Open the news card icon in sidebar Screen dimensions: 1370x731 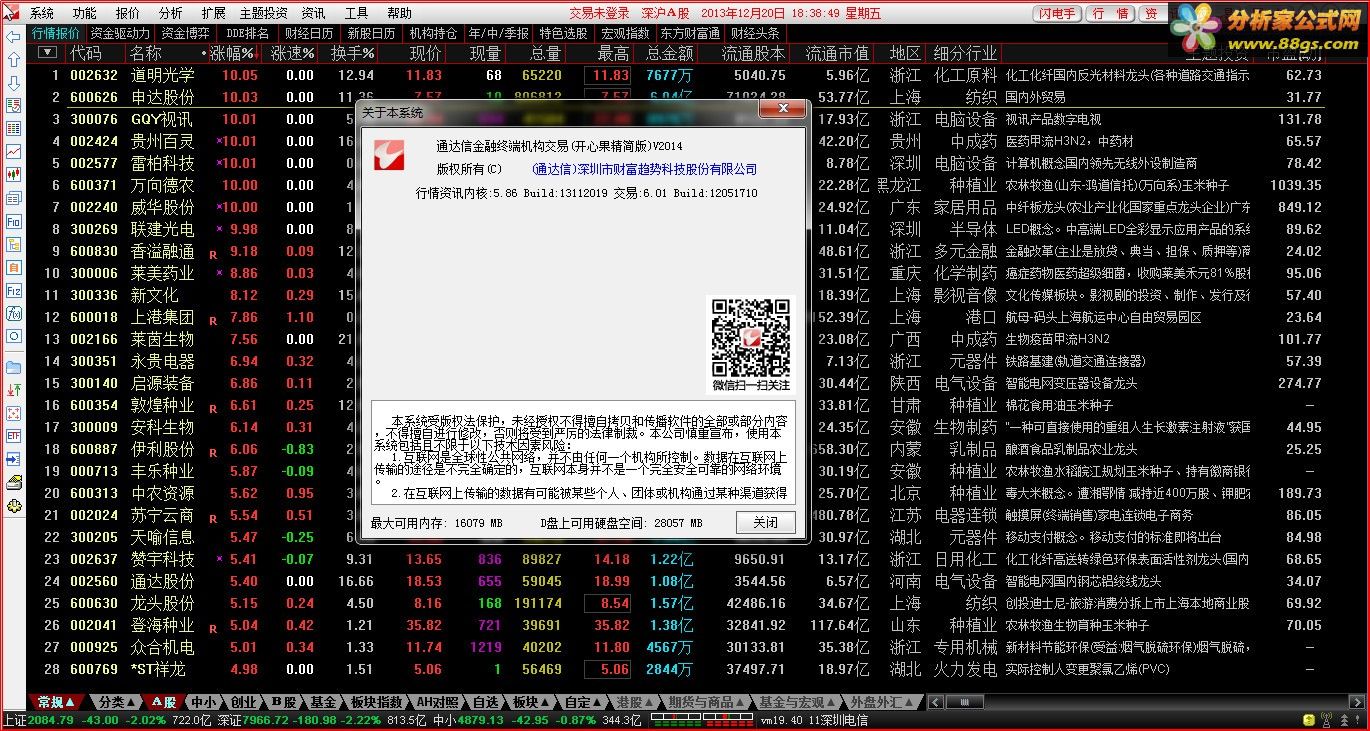(13, 198)
